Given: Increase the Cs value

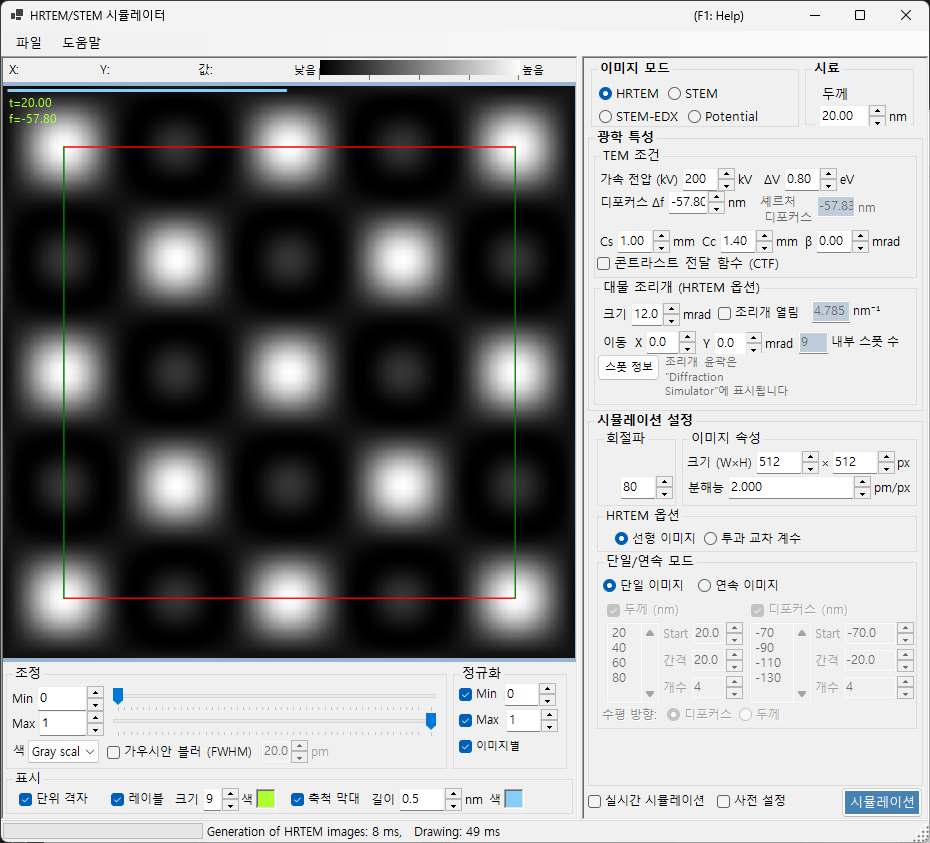Looking at the screenshot, I should 661,236.
